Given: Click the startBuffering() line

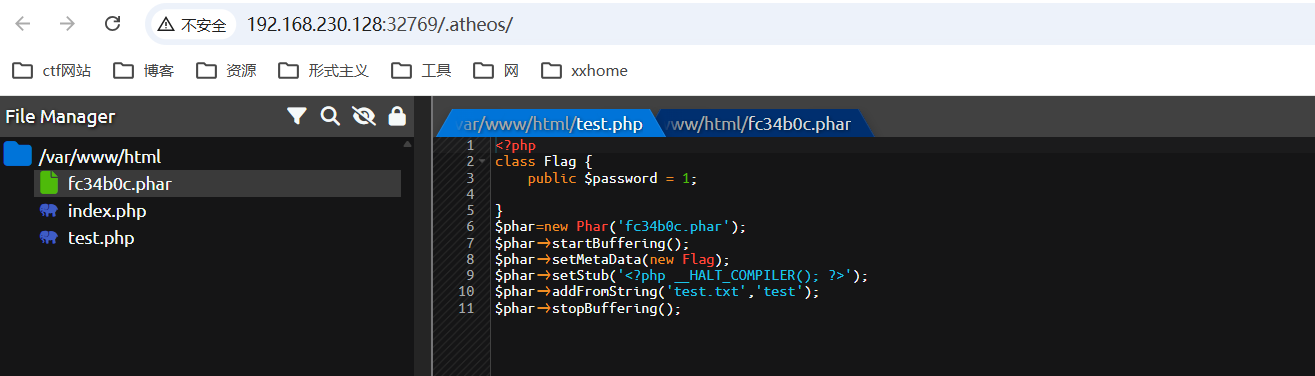Looking at the screenshot, I should tap(592, 243).
